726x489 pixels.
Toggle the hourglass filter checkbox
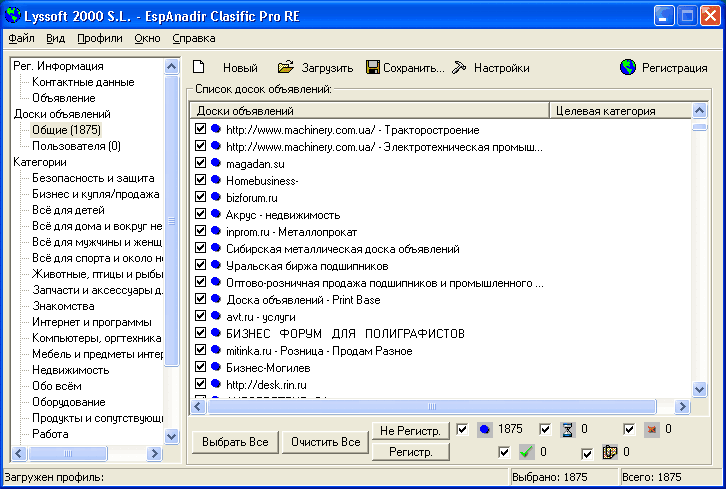click(545, 429)
